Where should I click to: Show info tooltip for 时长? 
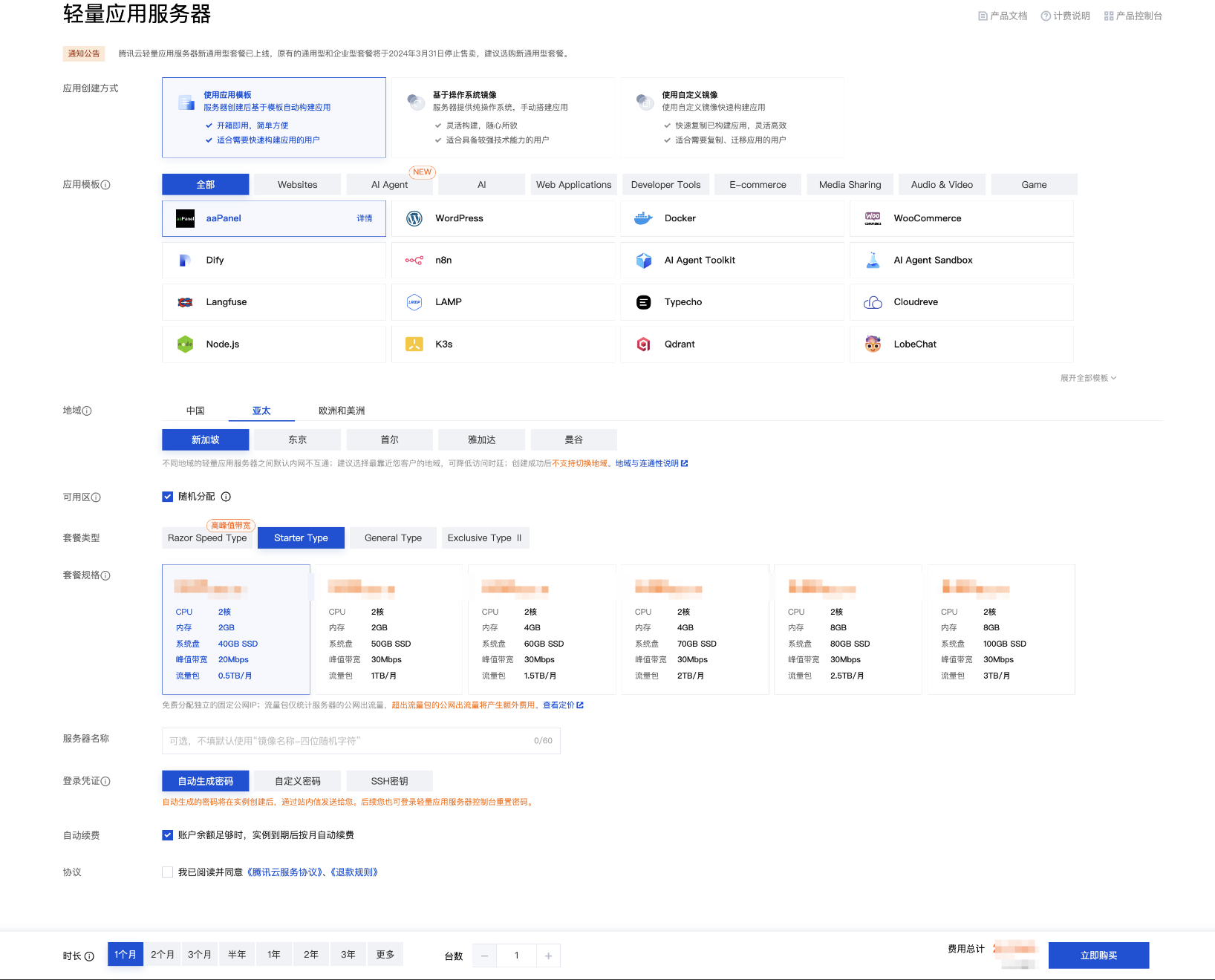coord(89,956)
